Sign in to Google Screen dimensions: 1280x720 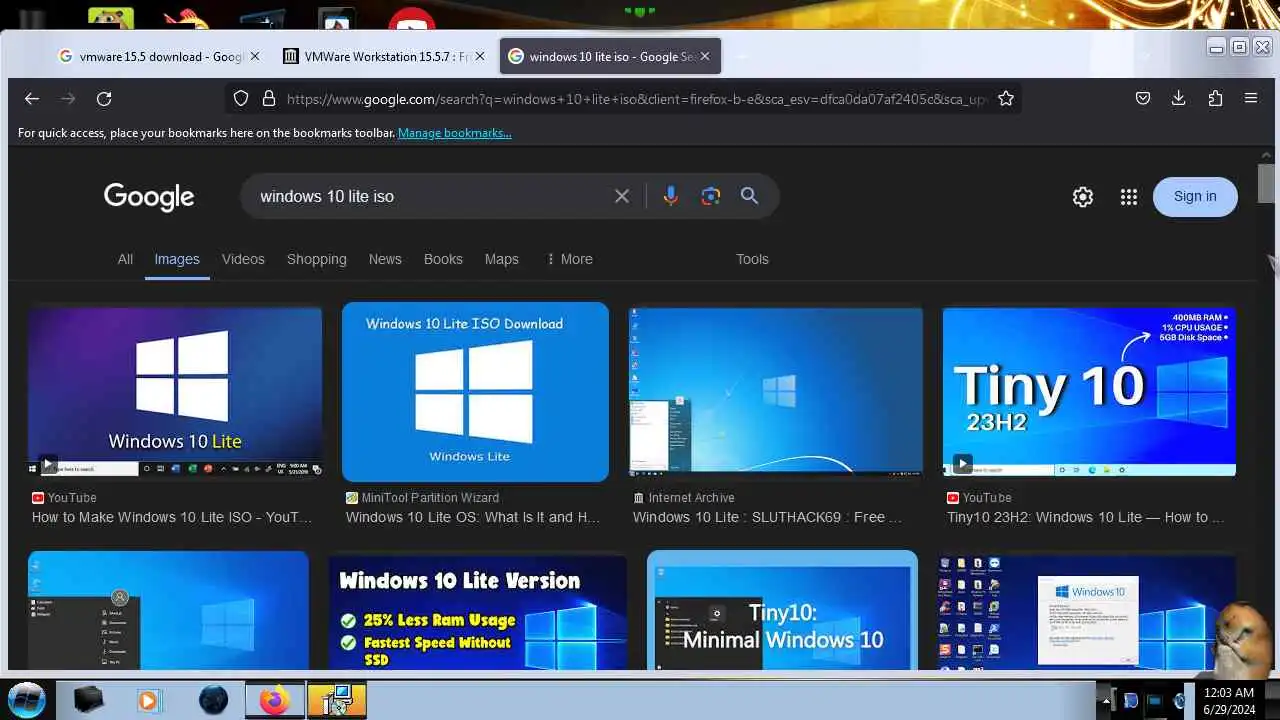pyautogui.click(x=1195, y=196)
